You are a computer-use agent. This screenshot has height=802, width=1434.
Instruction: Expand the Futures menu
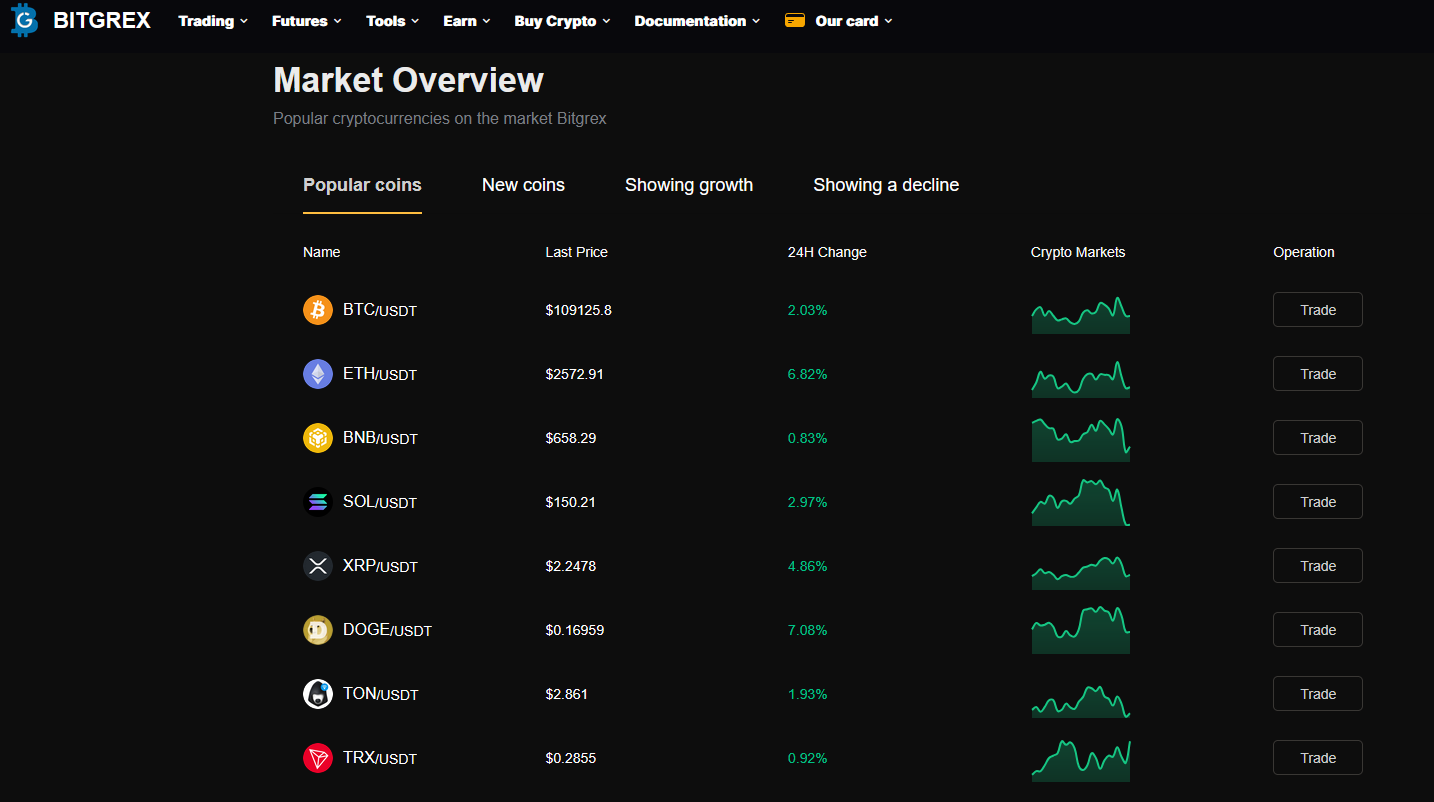pyautogui.click(x=306, y=21)
